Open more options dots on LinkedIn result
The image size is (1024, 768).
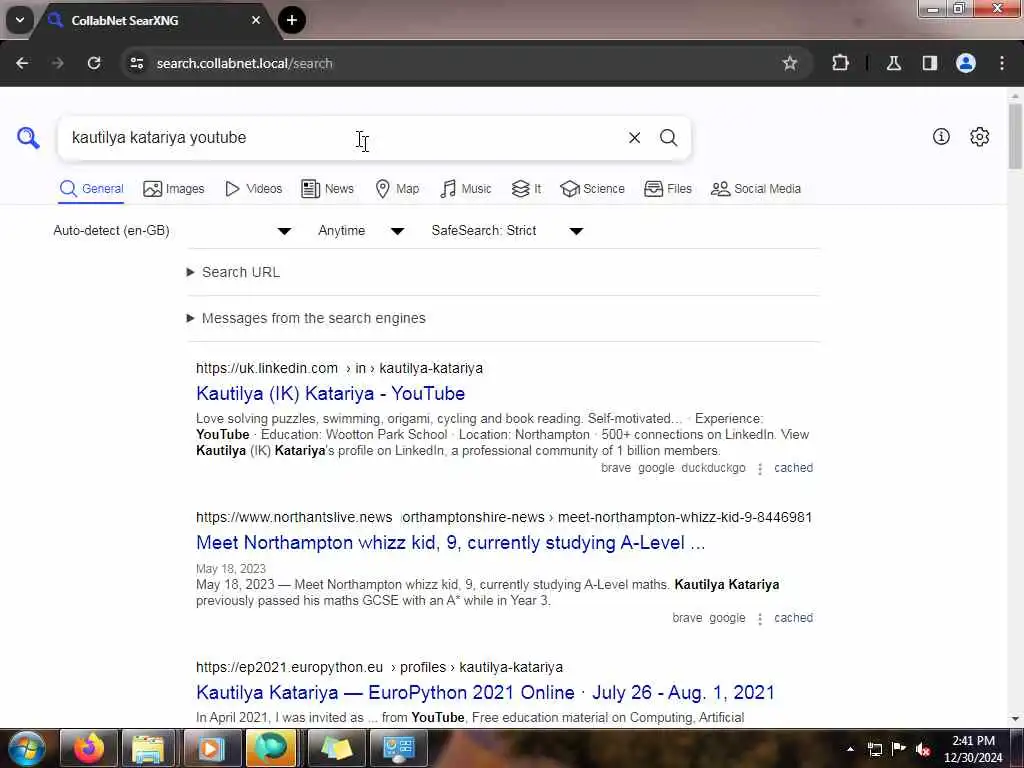pyautogui.click(x=760, y=469)
